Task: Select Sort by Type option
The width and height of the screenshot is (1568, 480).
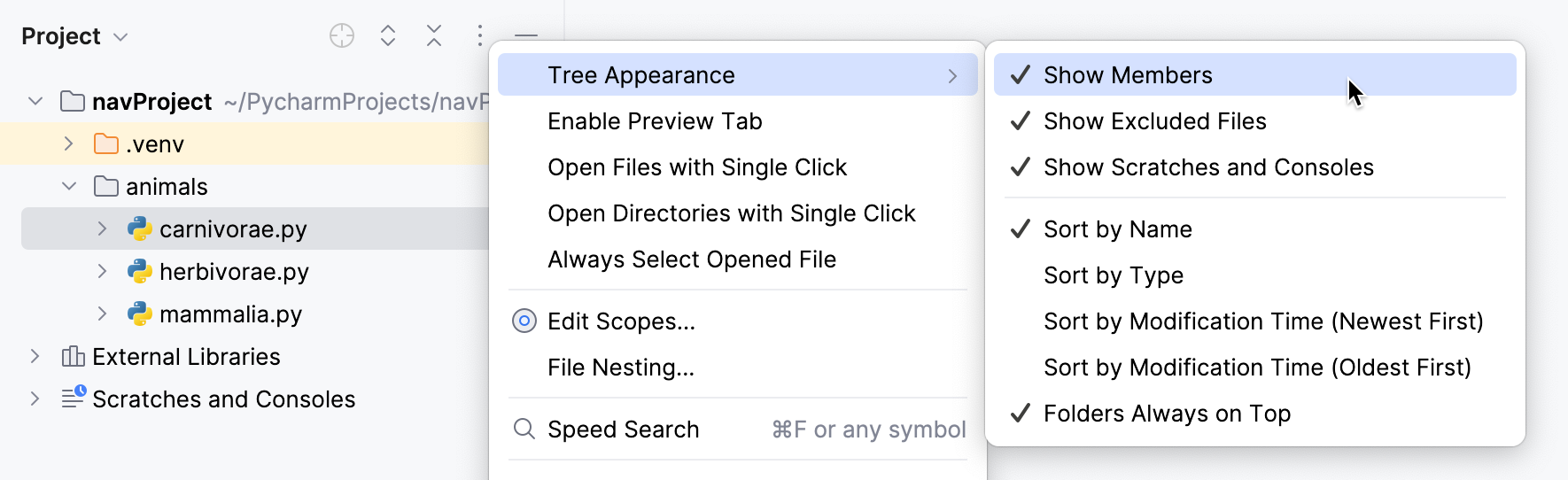Action: (x=1113, y=275)
